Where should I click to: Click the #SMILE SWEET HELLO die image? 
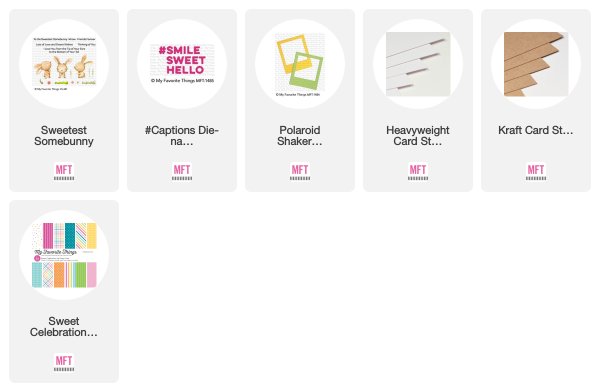pyautogui.click(x=182, y=64)
